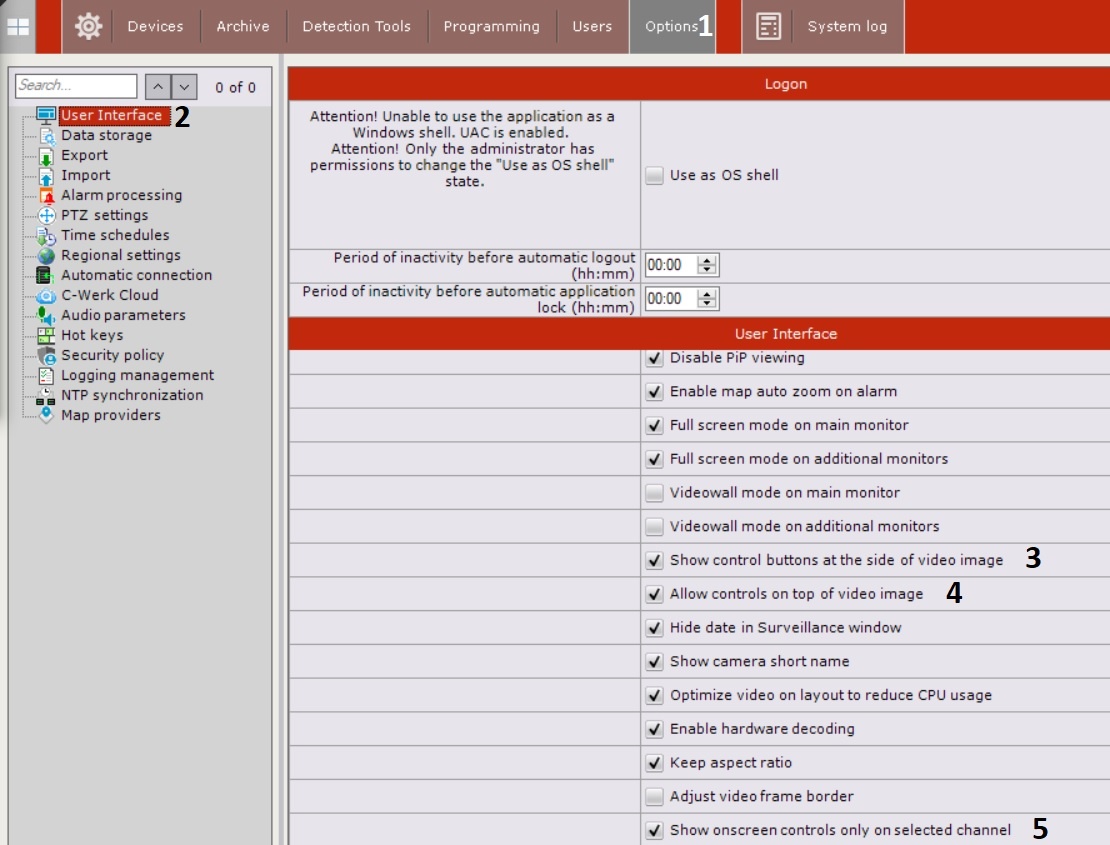Switch to the Devices tab
The image size is (1110, 845).
[156, 27]
